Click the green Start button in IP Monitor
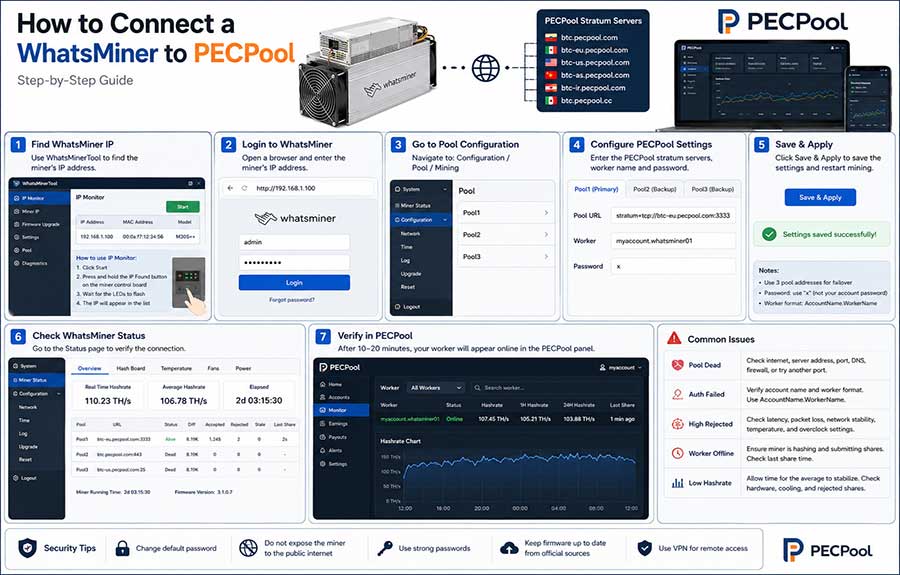Viewport: 900px width, 575px height. (183, 207)
